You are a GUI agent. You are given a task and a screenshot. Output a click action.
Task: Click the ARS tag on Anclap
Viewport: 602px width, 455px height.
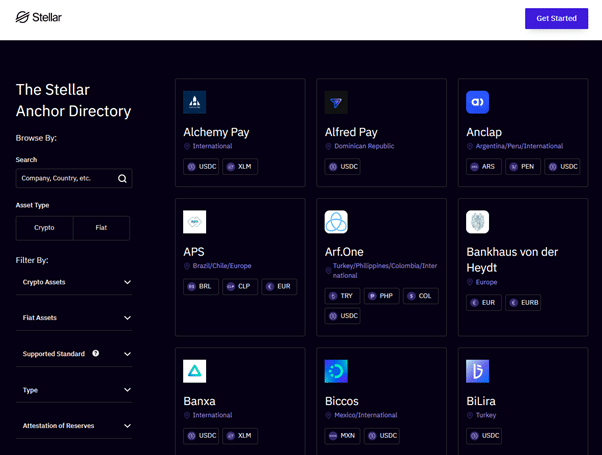coord(484,167)
